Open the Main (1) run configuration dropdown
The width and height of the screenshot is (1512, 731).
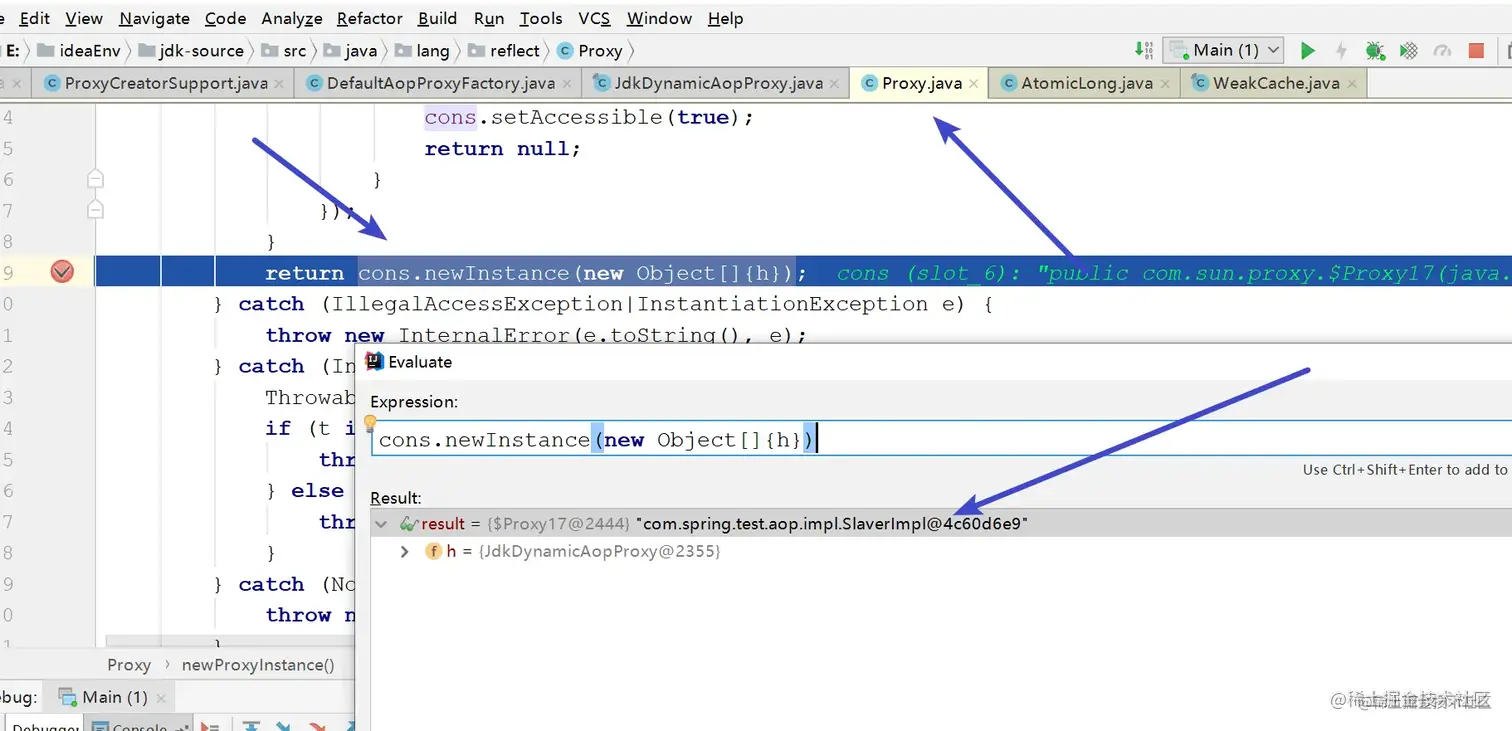pyautogui.click(x=1225, y=50)
